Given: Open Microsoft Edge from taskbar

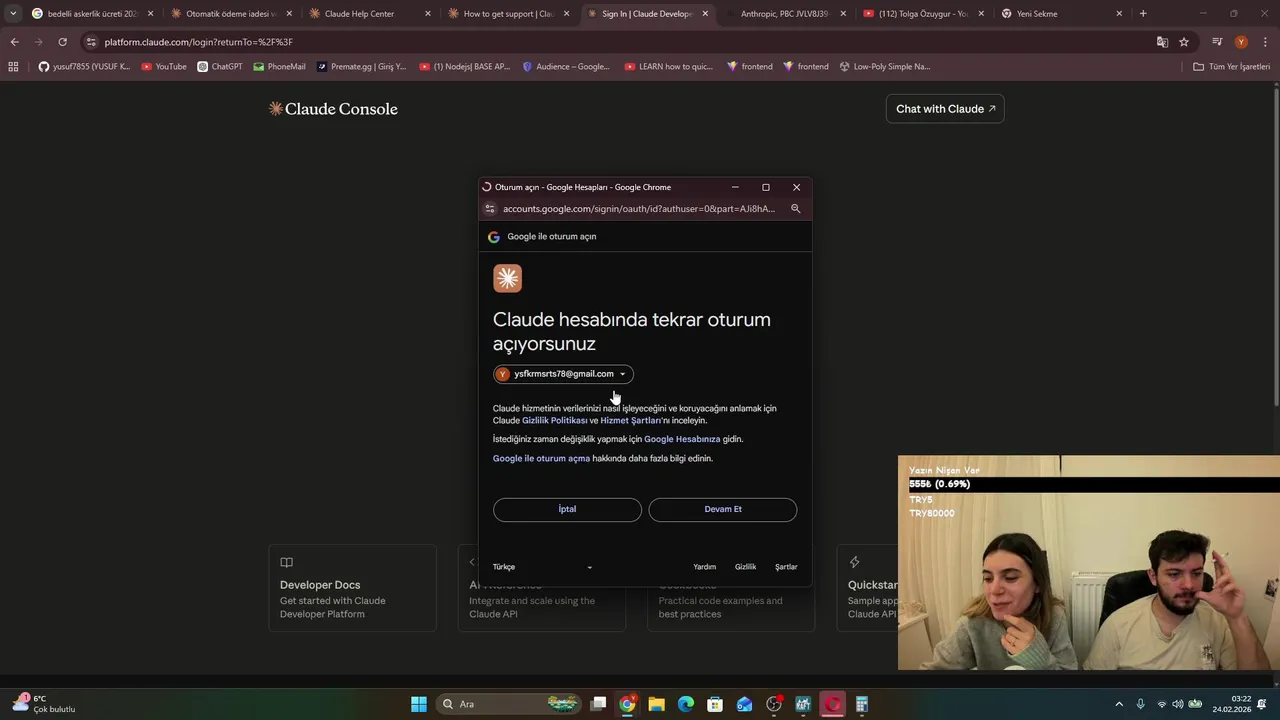Looking at the screenshot, I should pos(686,704).
